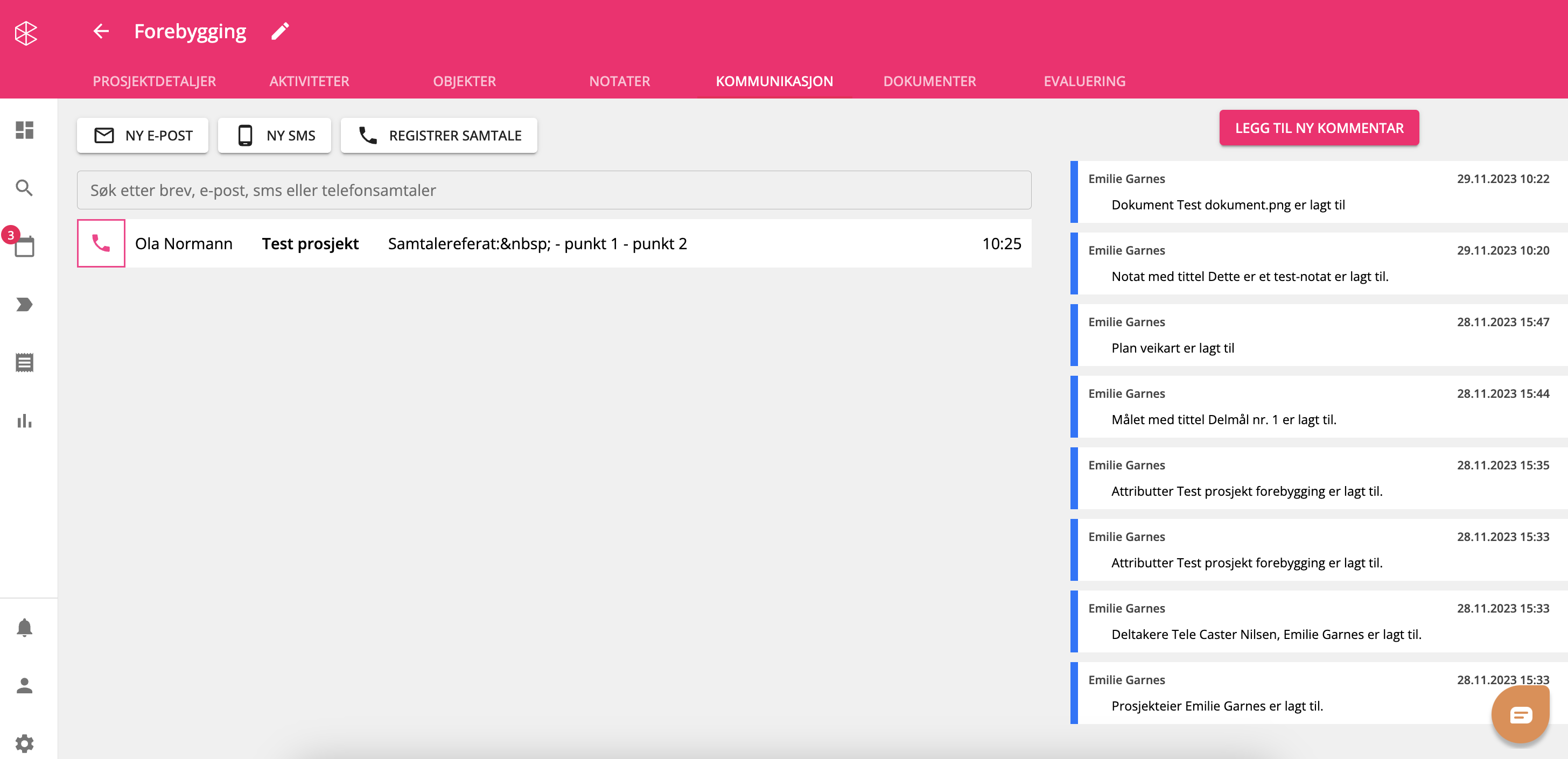Open the Ola Normann call entry
The width and height of the screenshot is (1568, 759).
coord(554,243)
